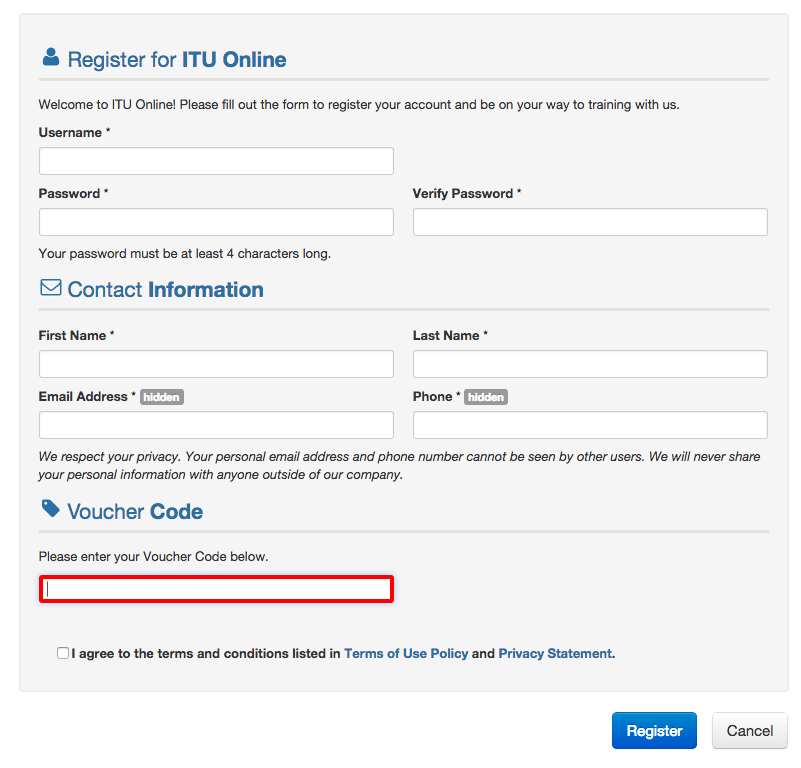Click the tag icon next to Voucher Code

click(x=51, y=508)
